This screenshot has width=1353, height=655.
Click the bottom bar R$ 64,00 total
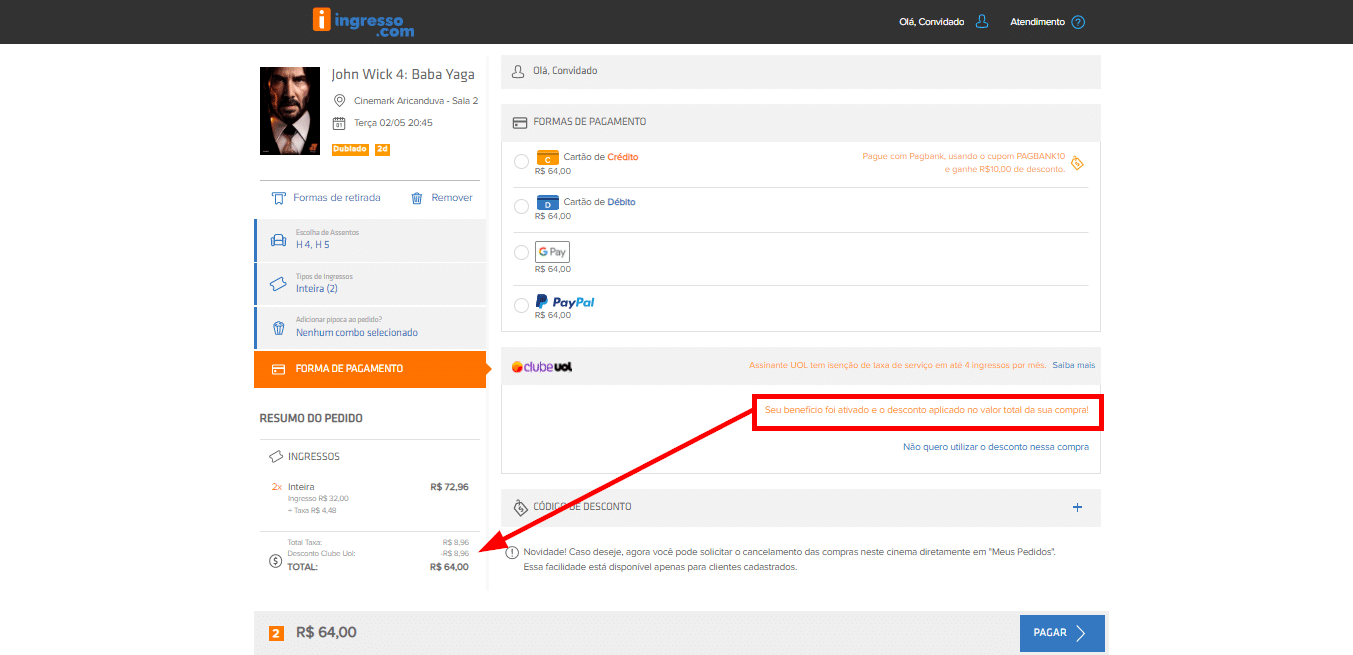click(x=326, y=632)
